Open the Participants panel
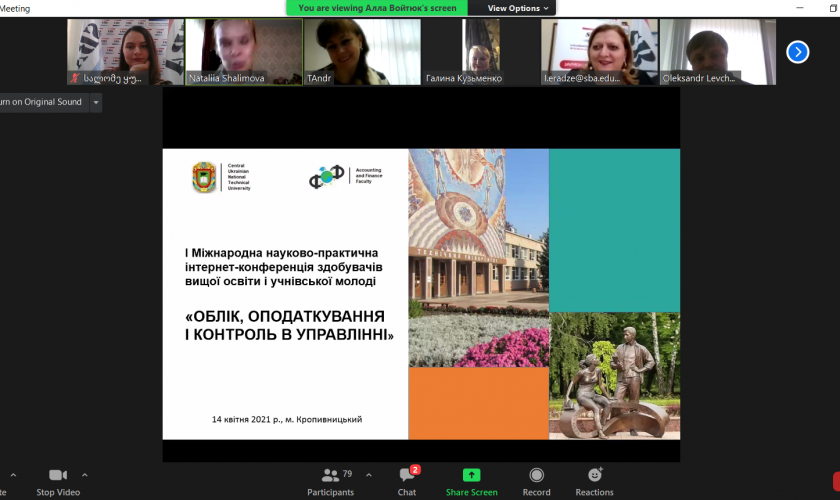Image resolution: width=840 pixels, height=500 pixels. (330, 475)
